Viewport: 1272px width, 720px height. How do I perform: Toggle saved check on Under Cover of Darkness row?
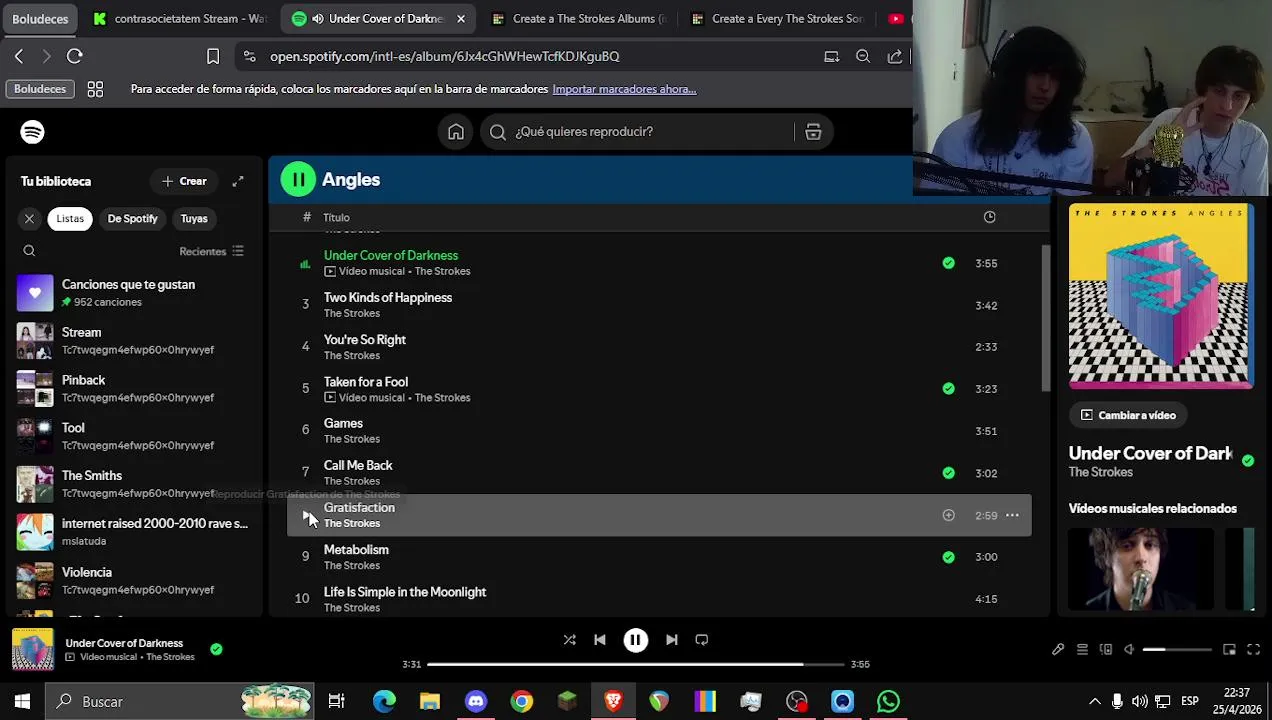948,263
